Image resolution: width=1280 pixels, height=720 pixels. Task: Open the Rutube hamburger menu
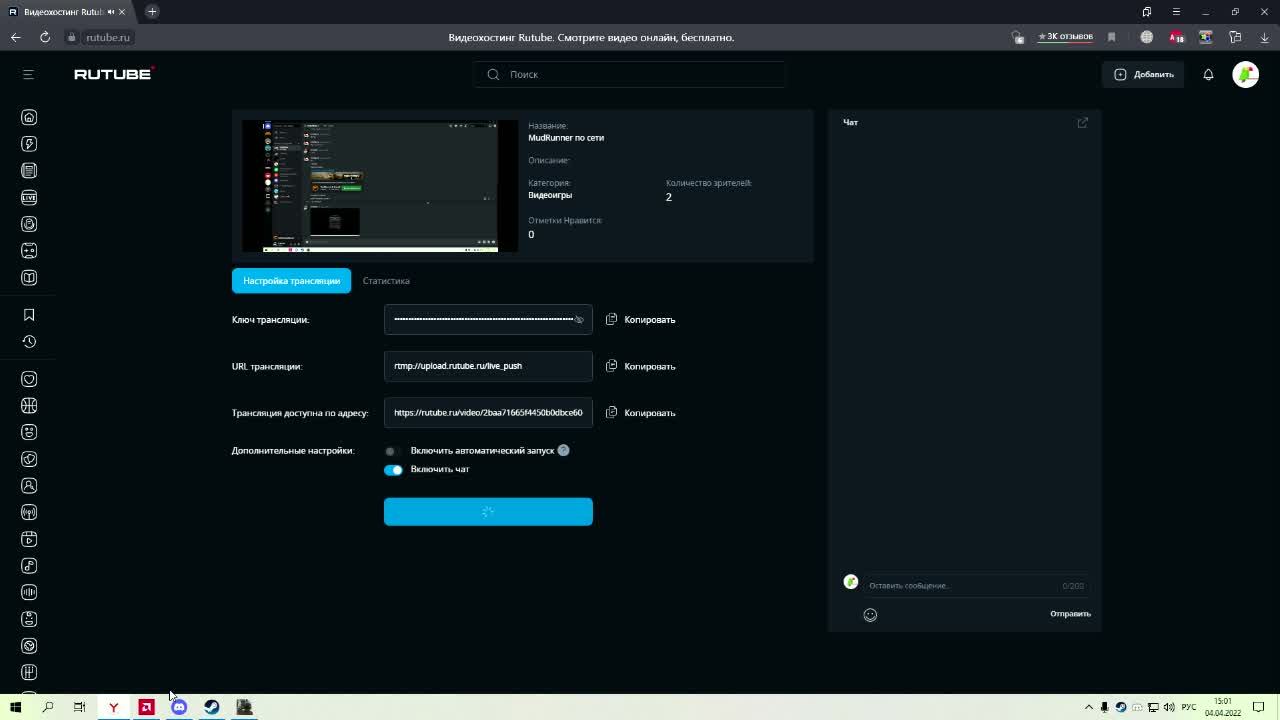coord(28,74)
